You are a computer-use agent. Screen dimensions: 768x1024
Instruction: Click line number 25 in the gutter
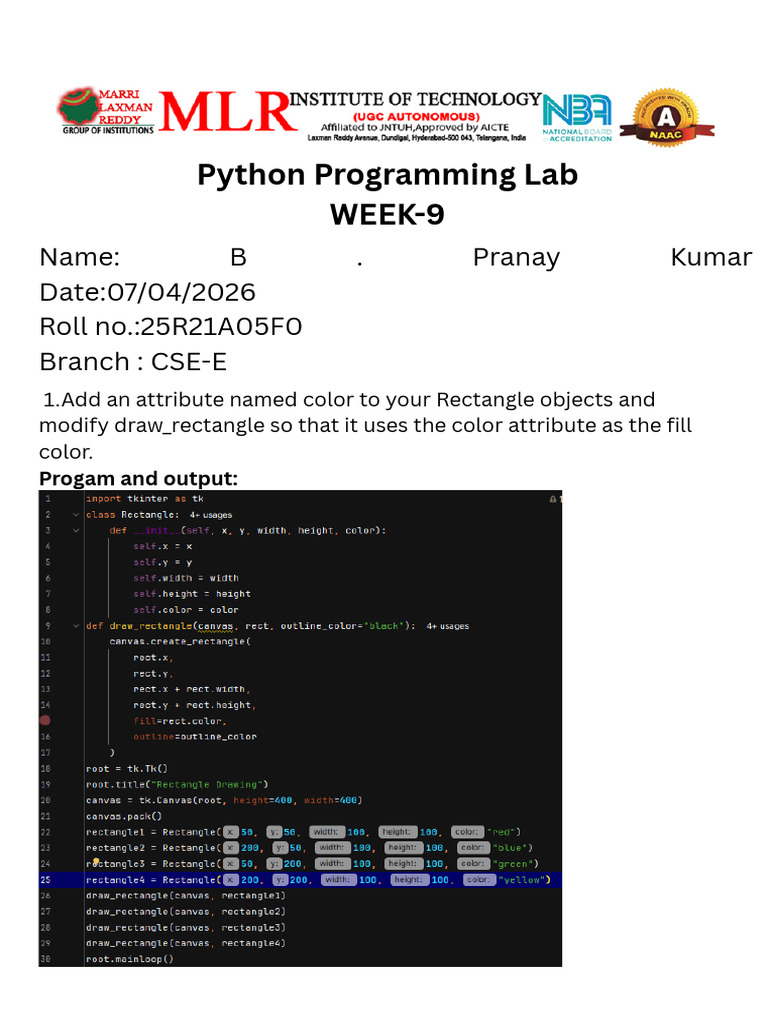click(46, 880)
